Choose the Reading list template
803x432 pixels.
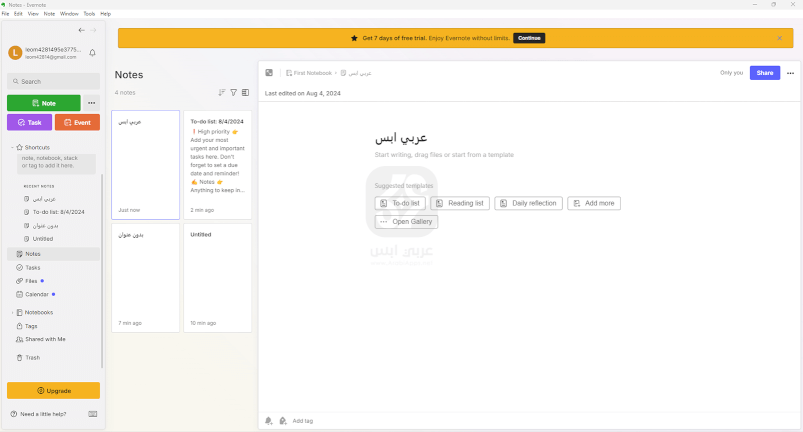click(x=460, y=203)
